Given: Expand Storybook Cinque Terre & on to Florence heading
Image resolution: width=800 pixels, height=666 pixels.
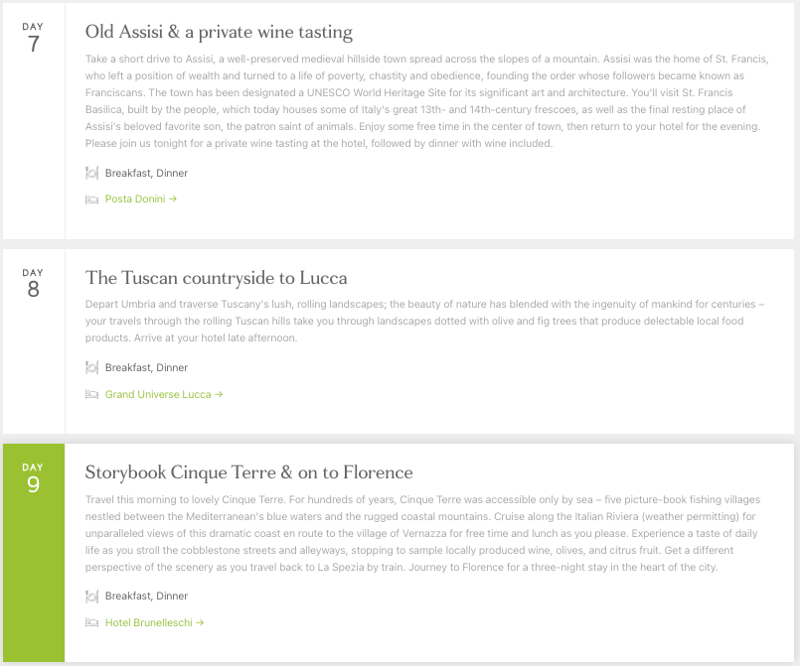Looking at the screenshot, I should tap(249, 472).
